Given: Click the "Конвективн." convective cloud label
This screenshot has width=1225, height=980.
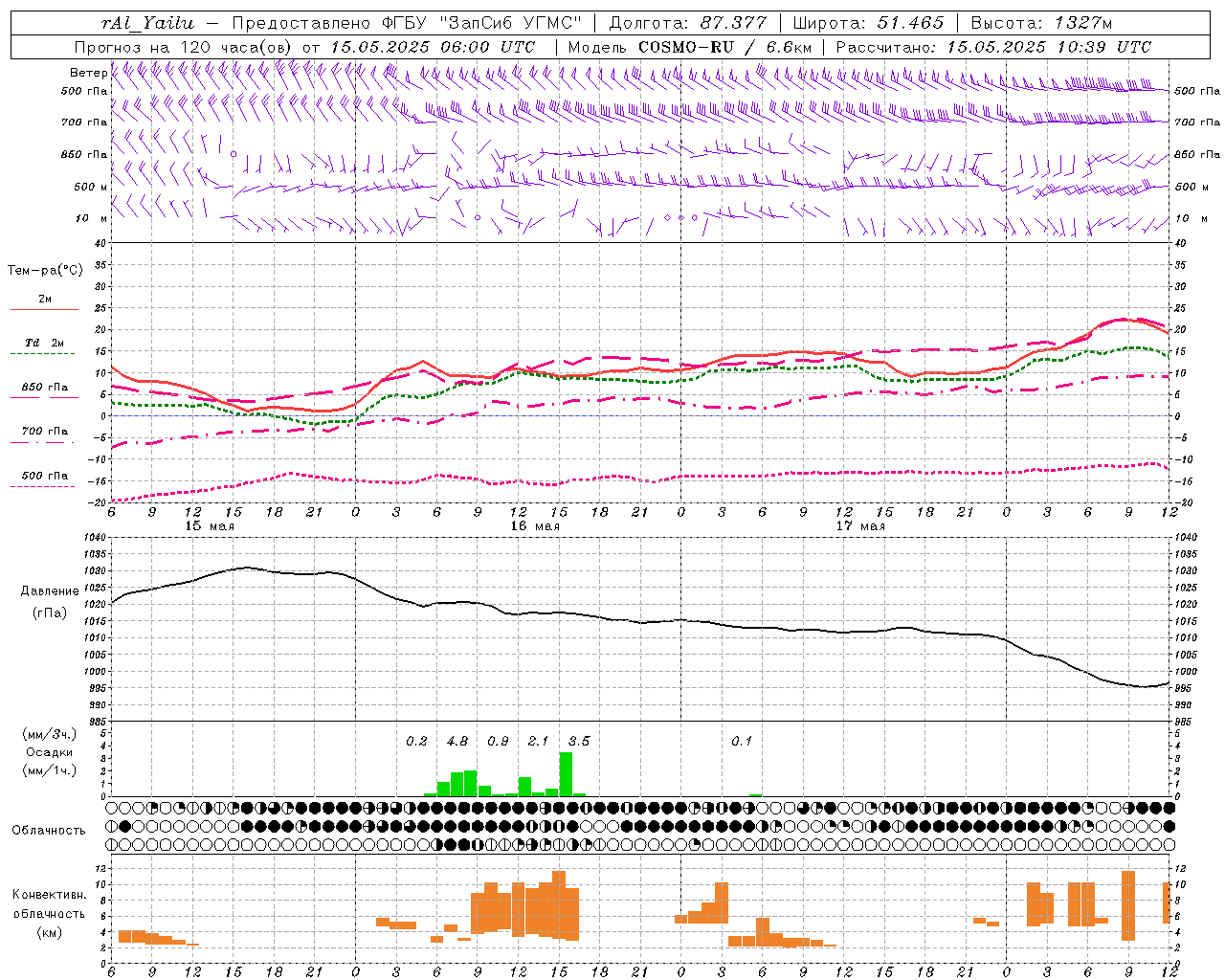Looking at the screenshot, I should pos(50,895).
